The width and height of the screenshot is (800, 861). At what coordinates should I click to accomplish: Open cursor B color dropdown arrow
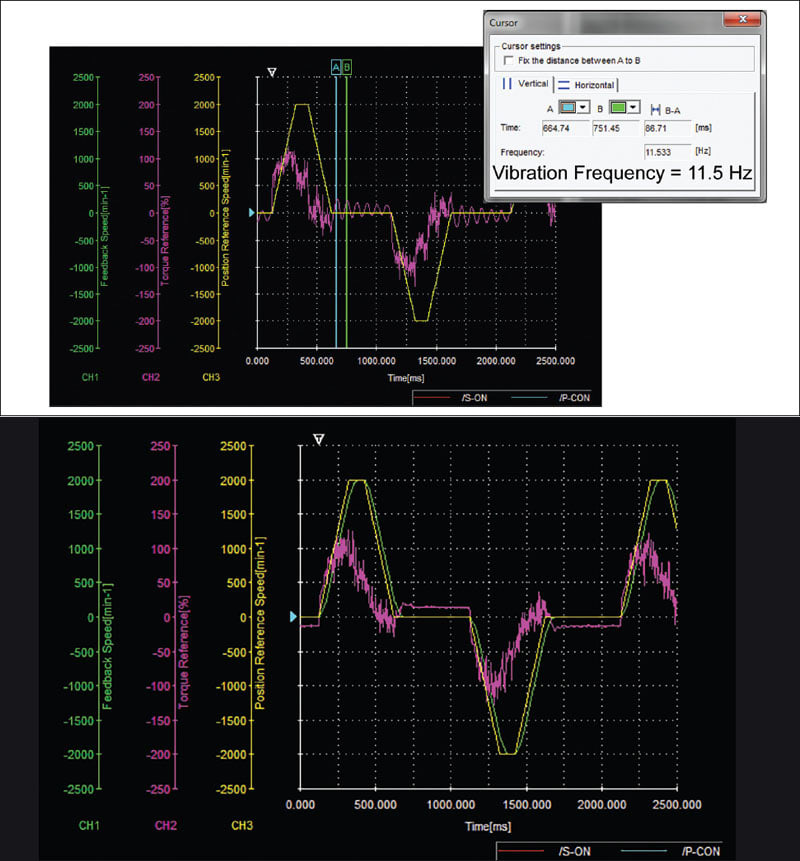(634, 107)
